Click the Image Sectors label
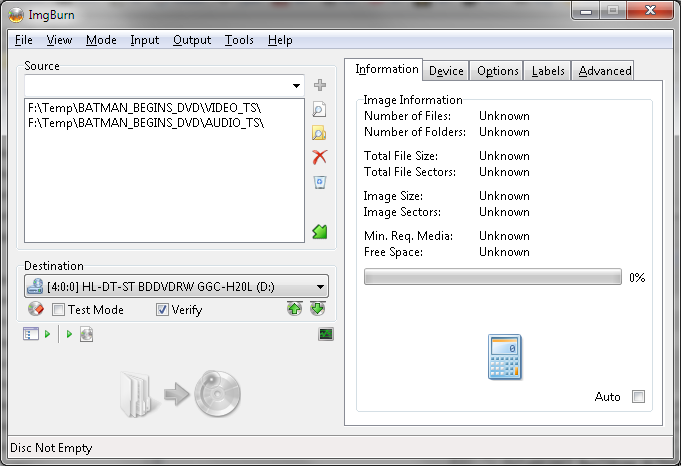Screen dimensions: 681x466 coord(402,212)
